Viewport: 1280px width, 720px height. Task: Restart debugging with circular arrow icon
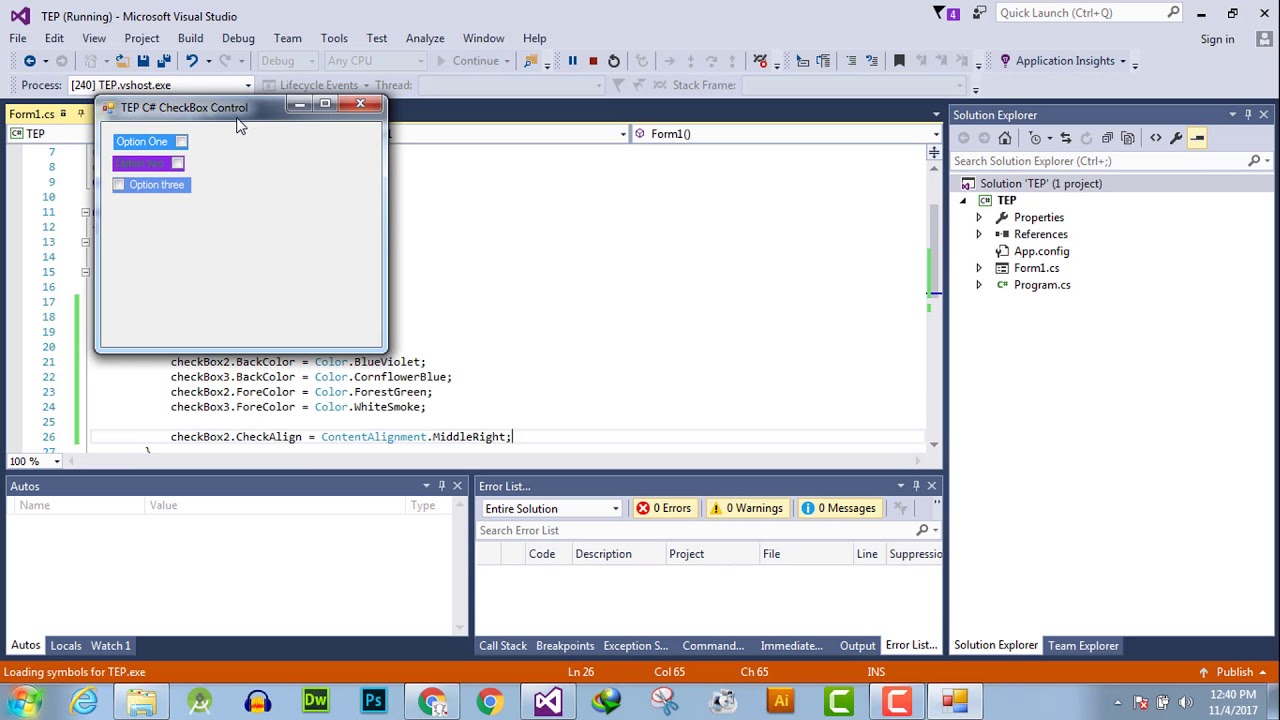coord(614,61)
